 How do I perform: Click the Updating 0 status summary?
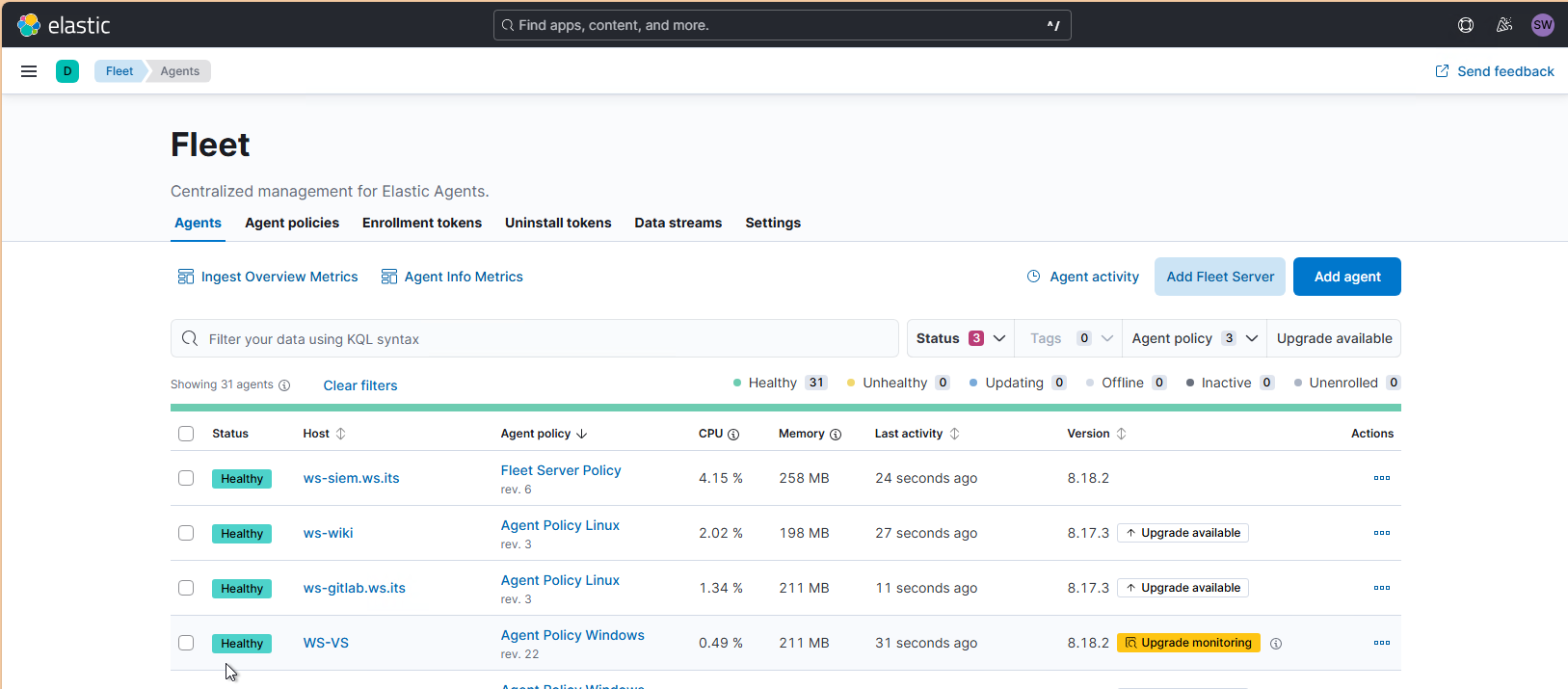(x=1018, y=383)
